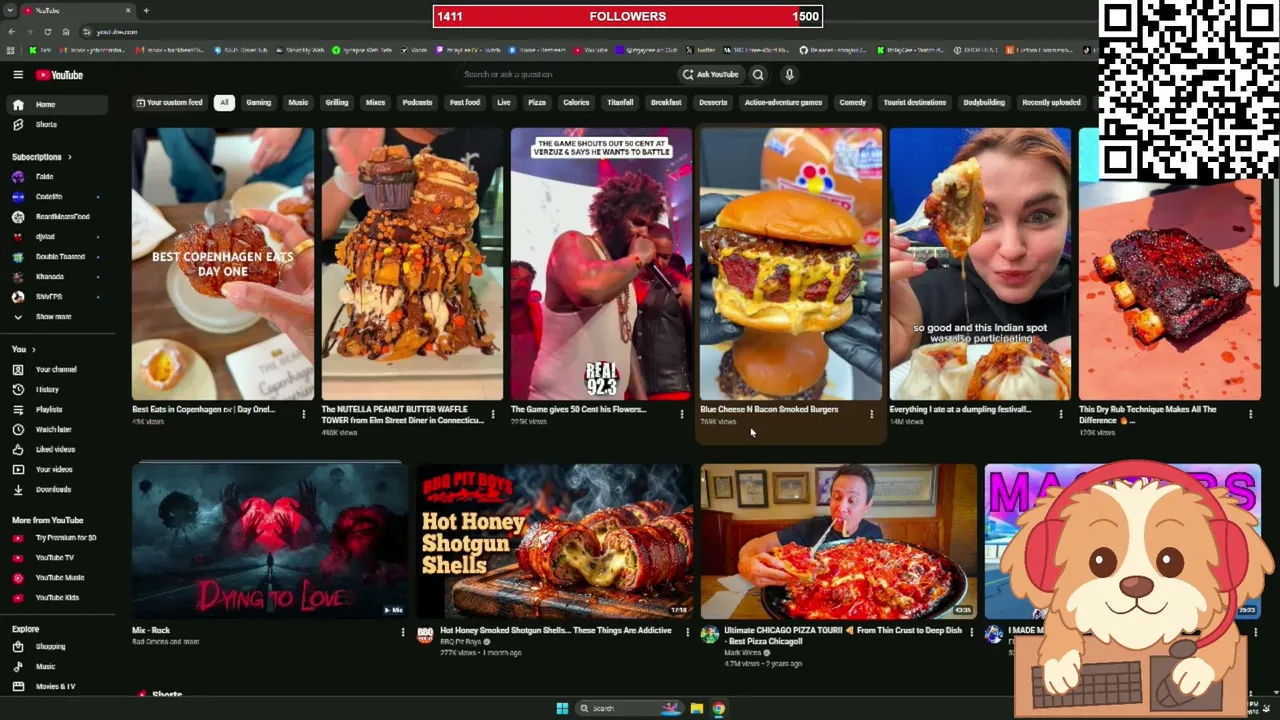Click the YouTube search input field
This screenshot has height=720, width=1280.
pyautogui.click(x=565, y=74)
